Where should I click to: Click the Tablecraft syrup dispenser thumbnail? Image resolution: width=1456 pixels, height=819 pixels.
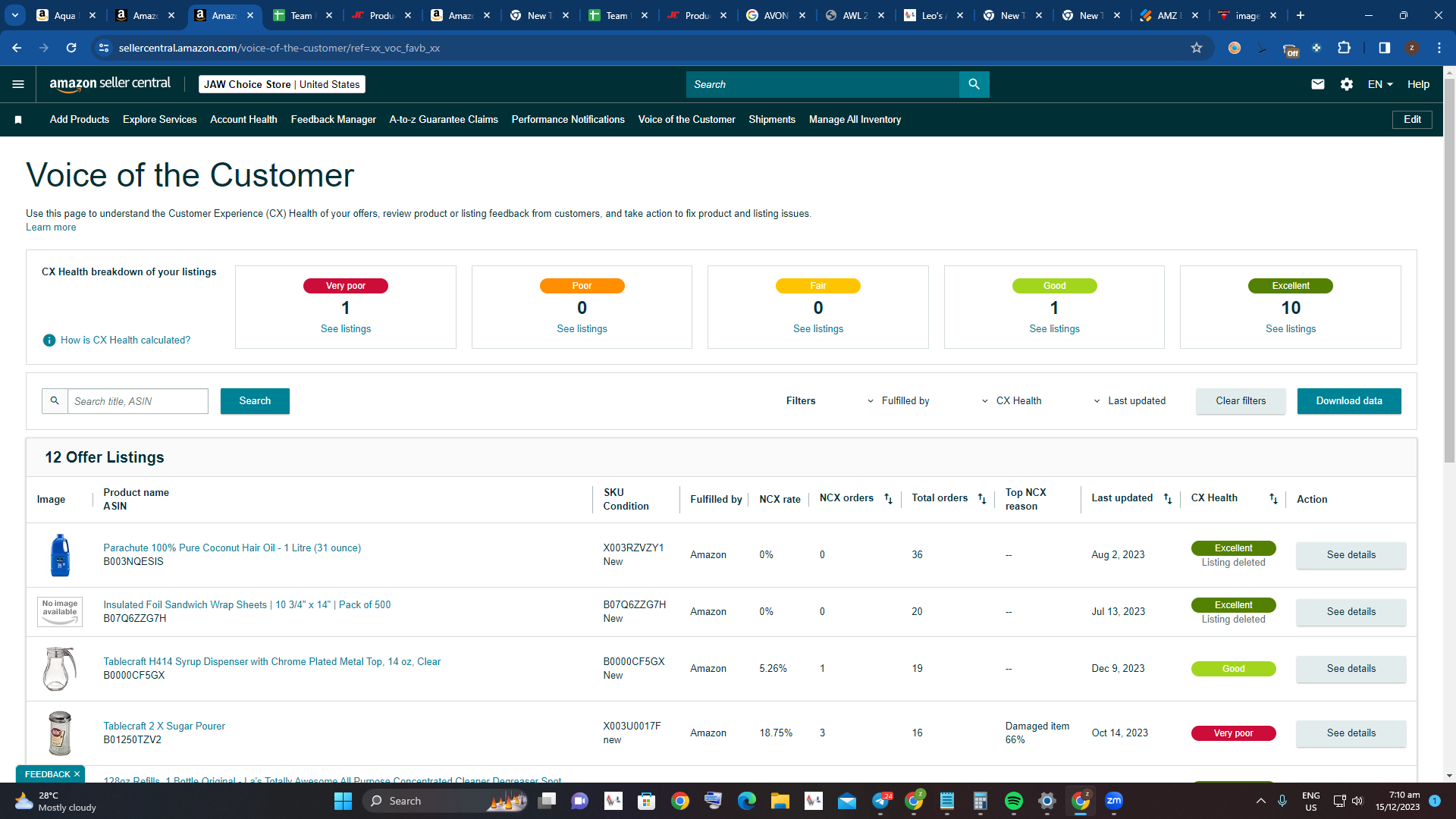point(60,669)
